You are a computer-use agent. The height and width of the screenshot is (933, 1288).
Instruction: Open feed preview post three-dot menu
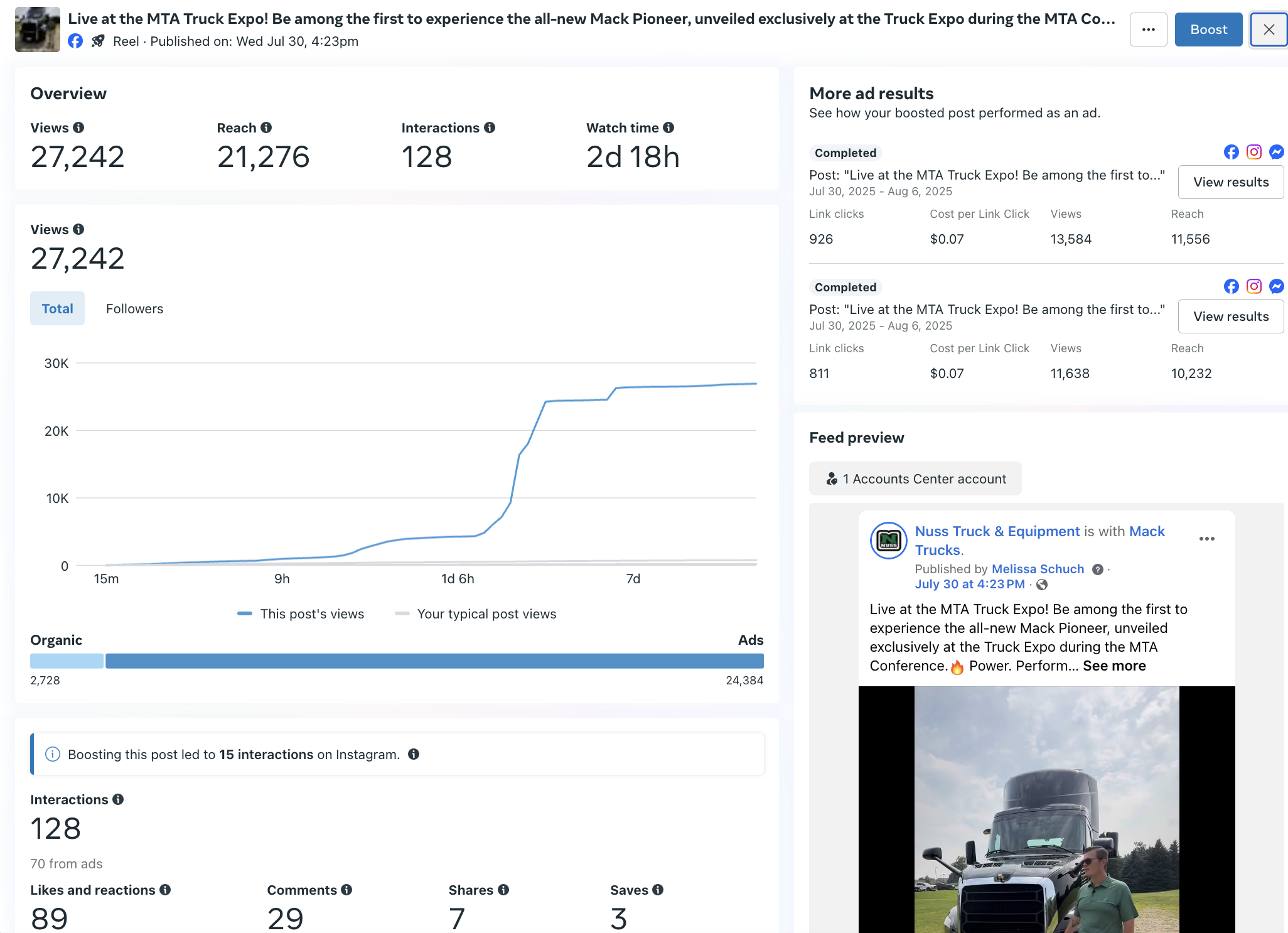(1206, 539)
